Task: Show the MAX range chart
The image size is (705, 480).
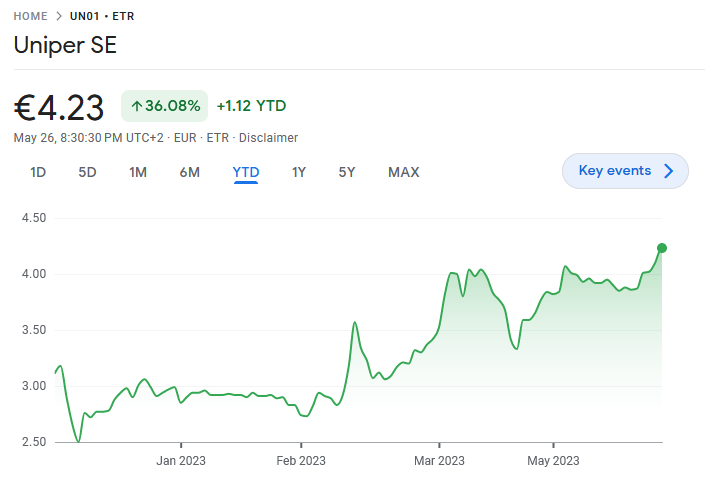Action: pos(404,172)
